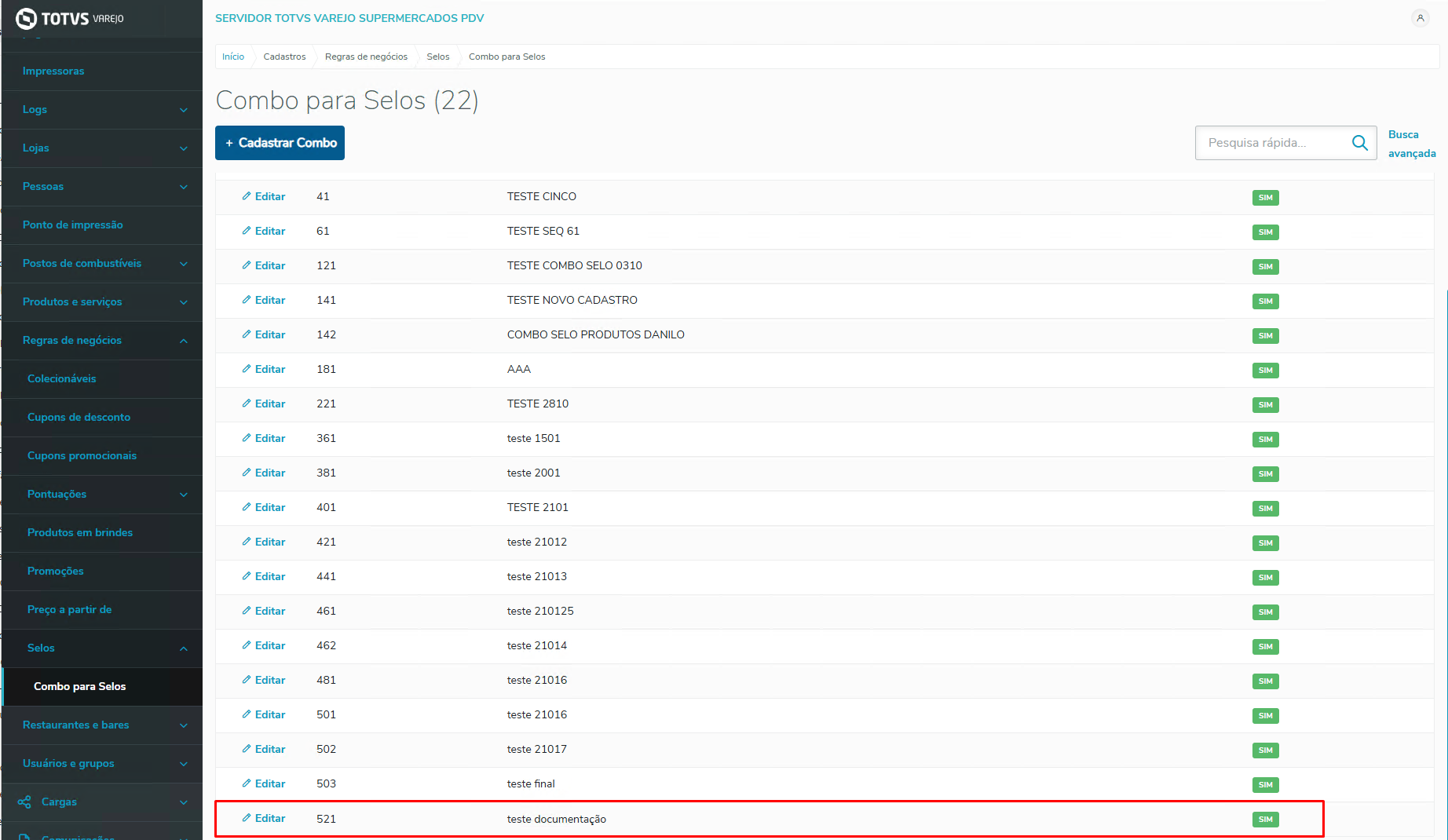
Task: Click the pencil icon for combo 361
Action: [247, 438]
